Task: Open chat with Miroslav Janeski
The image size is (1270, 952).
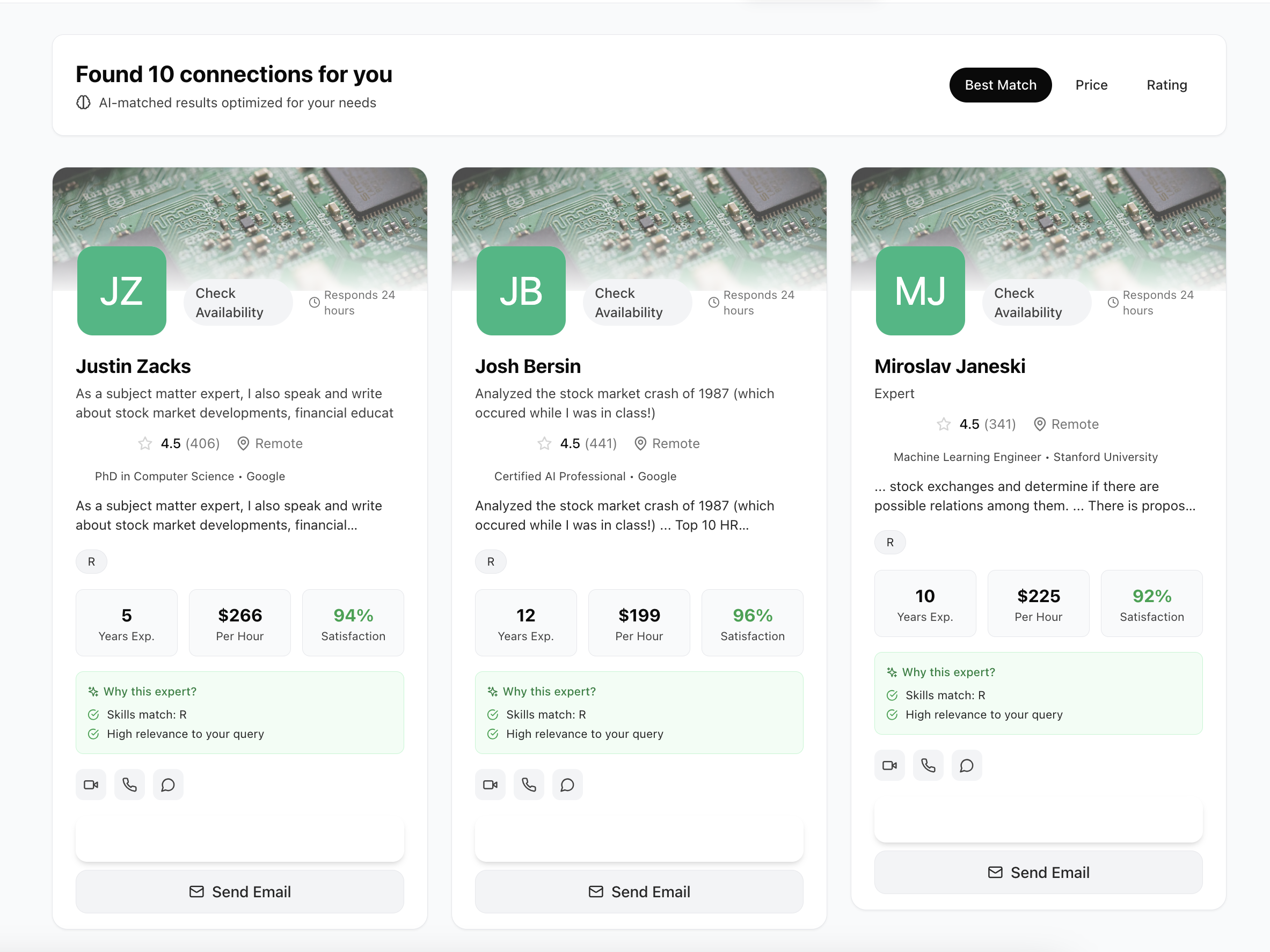Action: click(967, 765)
